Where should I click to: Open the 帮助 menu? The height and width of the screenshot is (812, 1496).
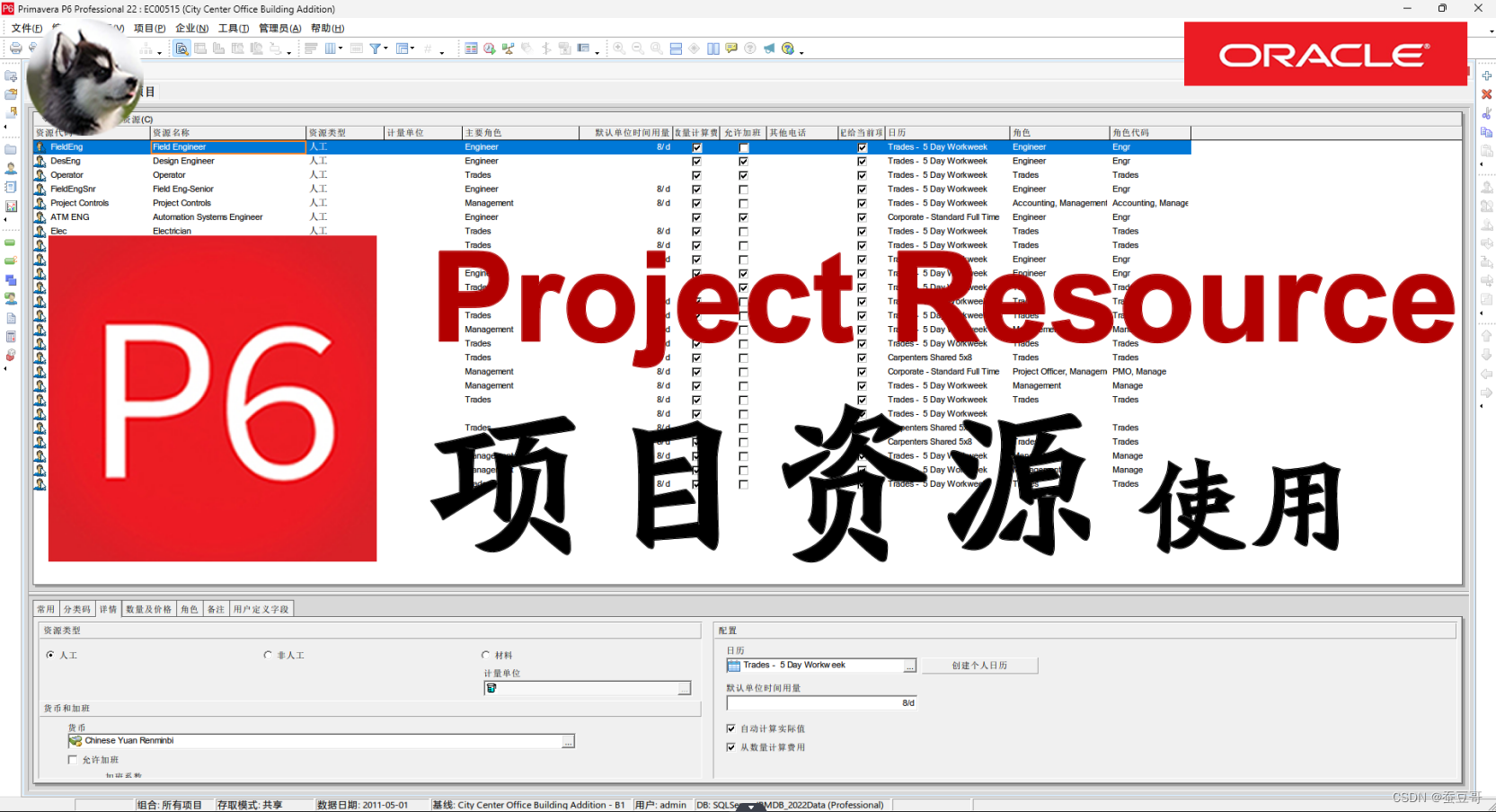[x=328, y=29]
